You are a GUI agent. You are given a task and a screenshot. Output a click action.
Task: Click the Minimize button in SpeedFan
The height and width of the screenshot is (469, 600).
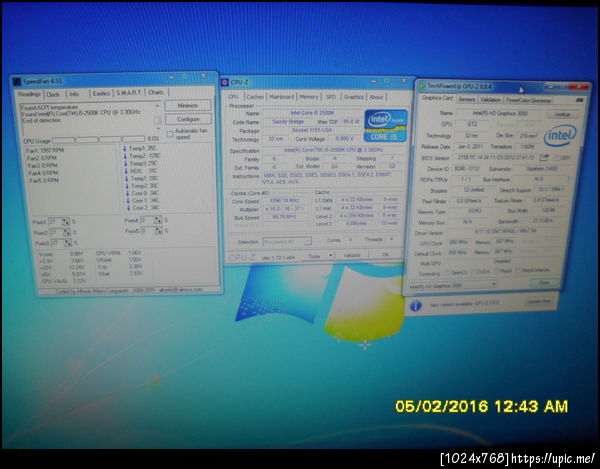(x=188, y=106)
